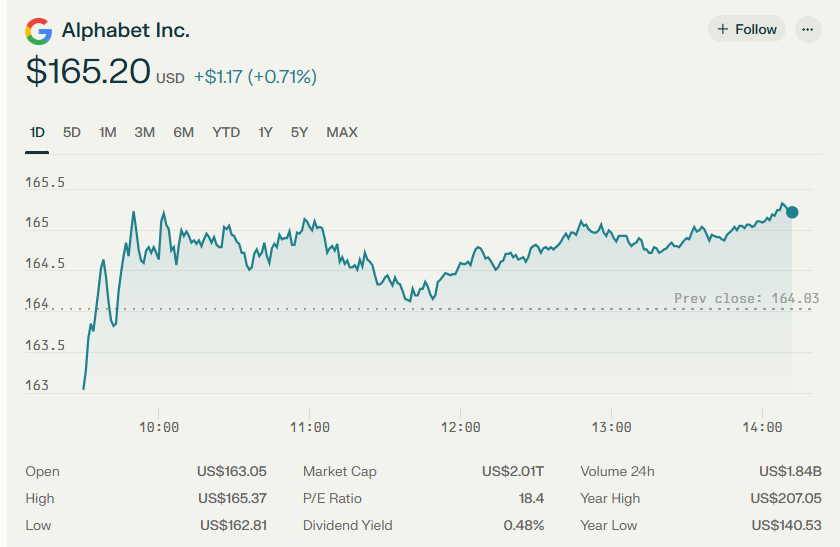Click the Year High value US$207.05

pos(785,498)
